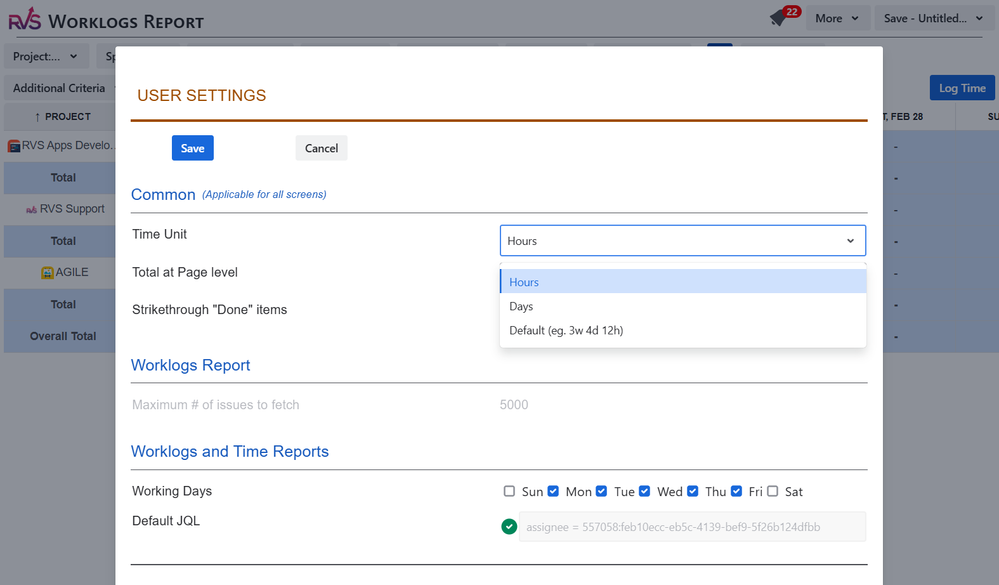Click the green Default JQL valid checkmark
The width and height of the screenshot is (999, 585).
[508, 526]
